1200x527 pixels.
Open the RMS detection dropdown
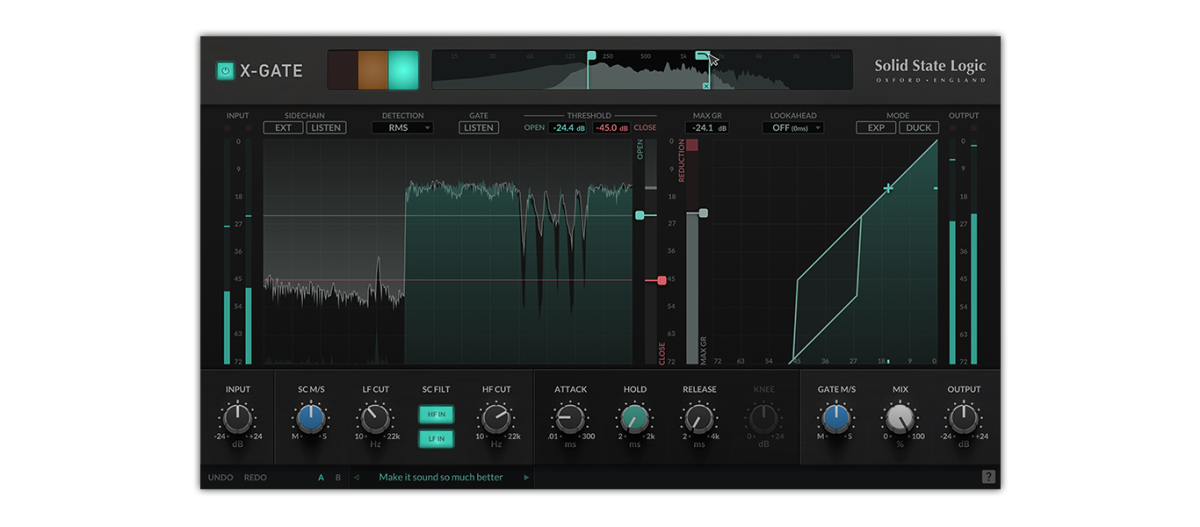403,128
